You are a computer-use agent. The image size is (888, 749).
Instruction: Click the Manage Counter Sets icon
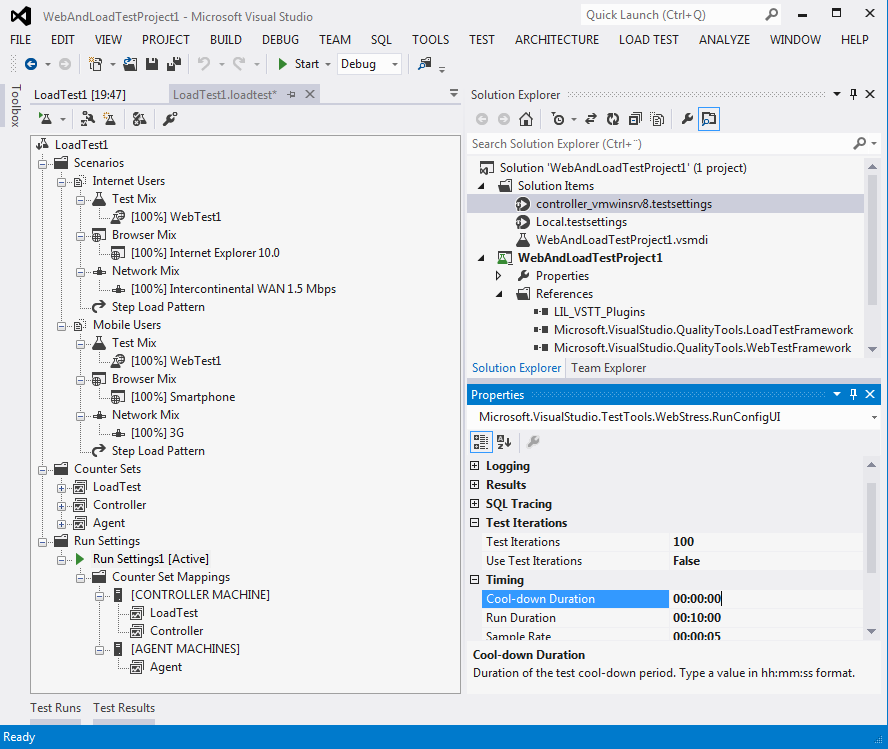point(139,119)
